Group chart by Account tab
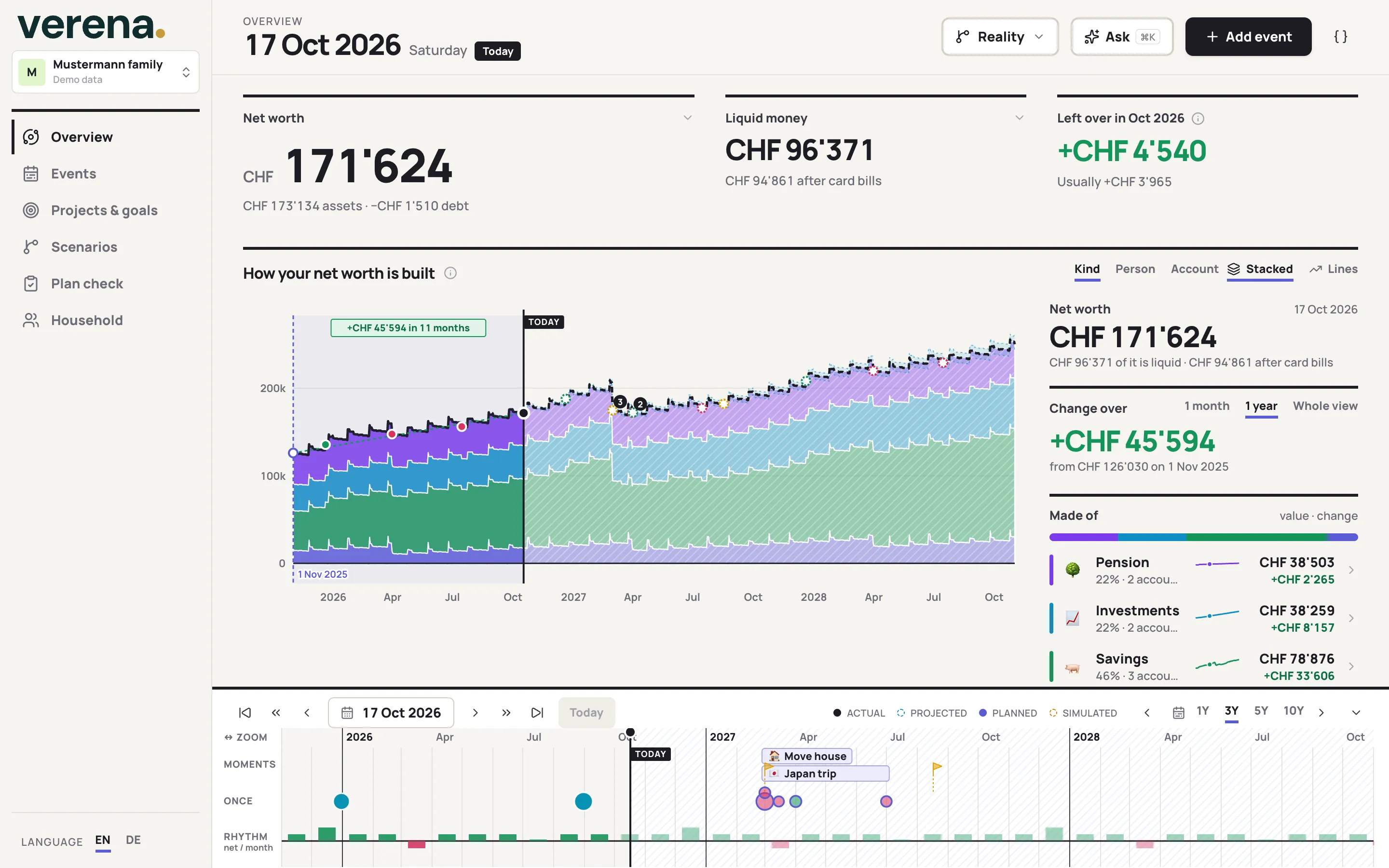This screenshot has width=1389, height=868. click(1194, 269)
